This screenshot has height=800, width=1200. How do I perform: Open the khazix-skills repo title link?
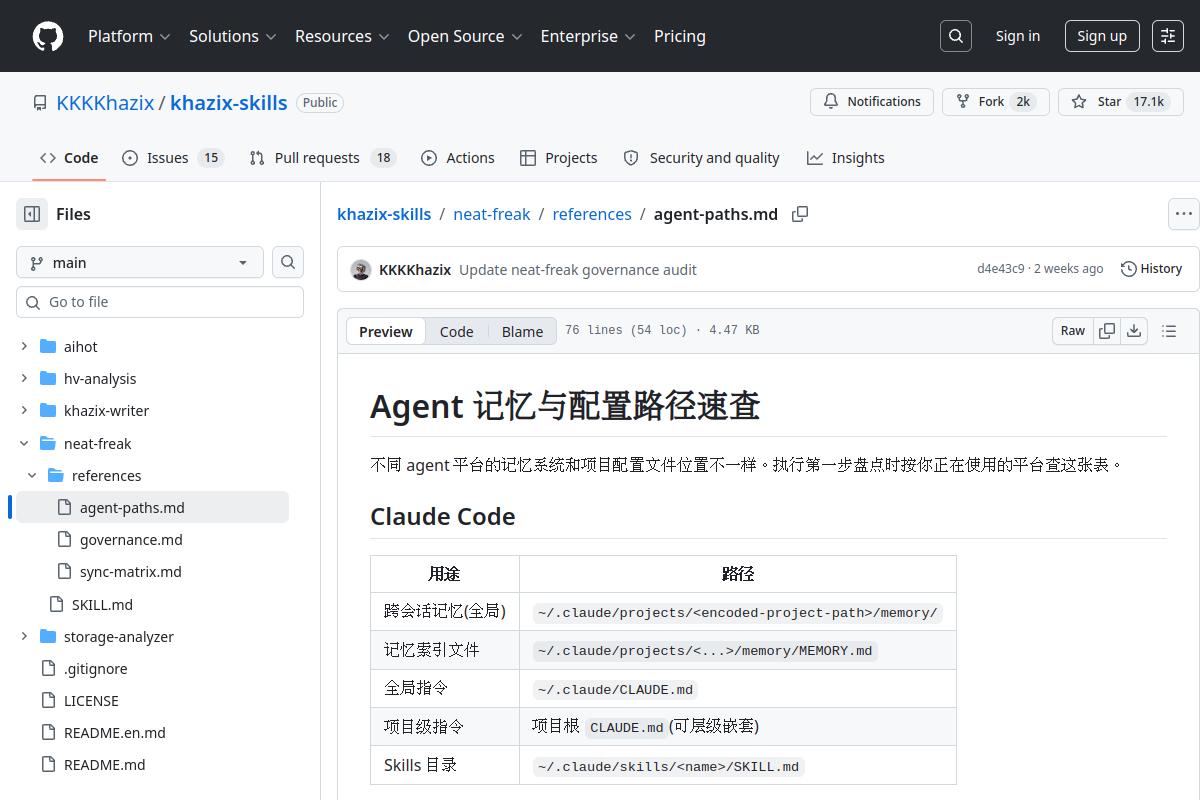click(229, 103)
